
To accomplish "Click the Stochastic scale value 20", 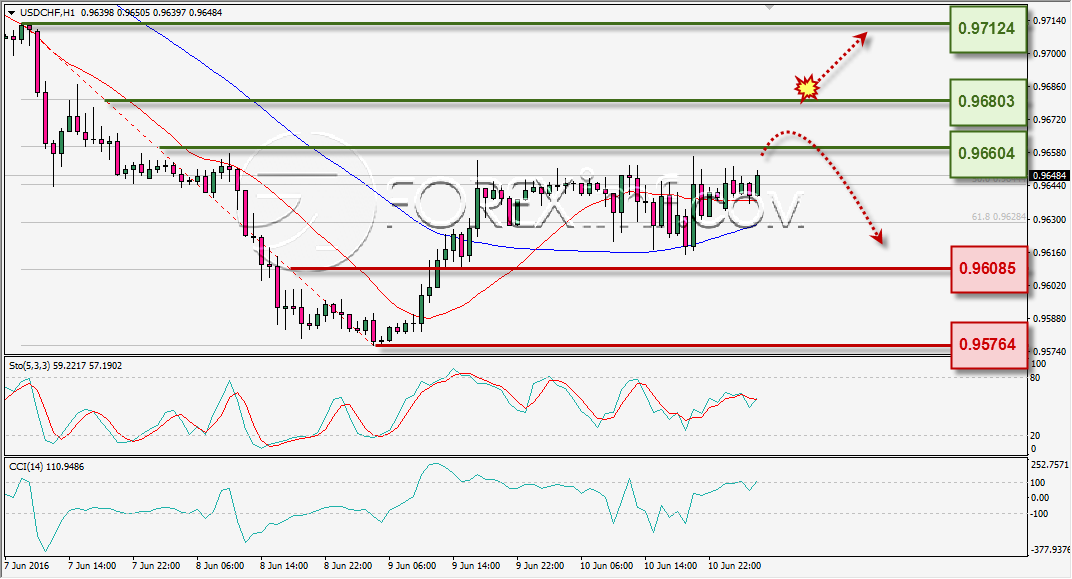I will pyautogui.click(x=1035, y=435).
